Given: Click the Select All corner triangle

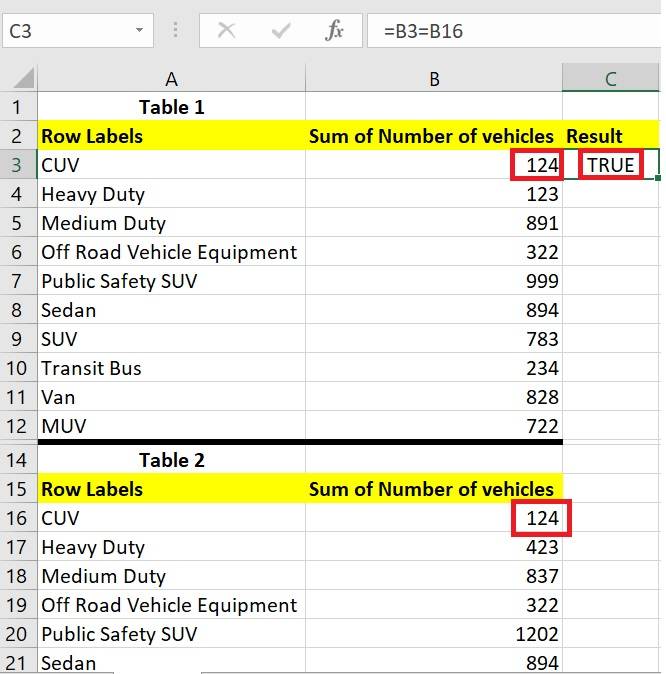Looking at the screenshot, I should point(21,79).
